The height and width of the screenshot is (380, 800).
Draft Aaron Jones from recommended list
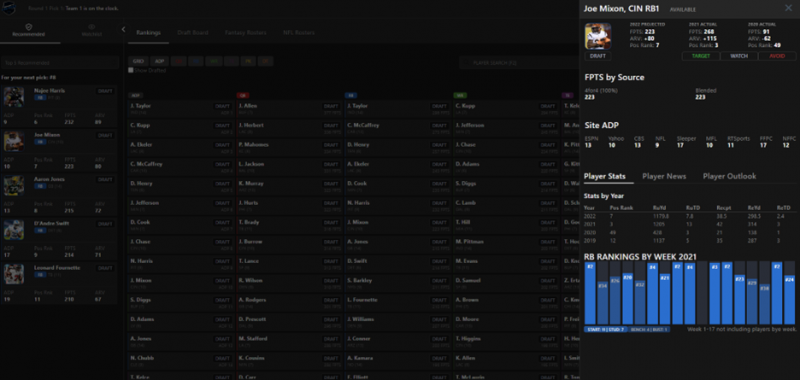[105, 180]
